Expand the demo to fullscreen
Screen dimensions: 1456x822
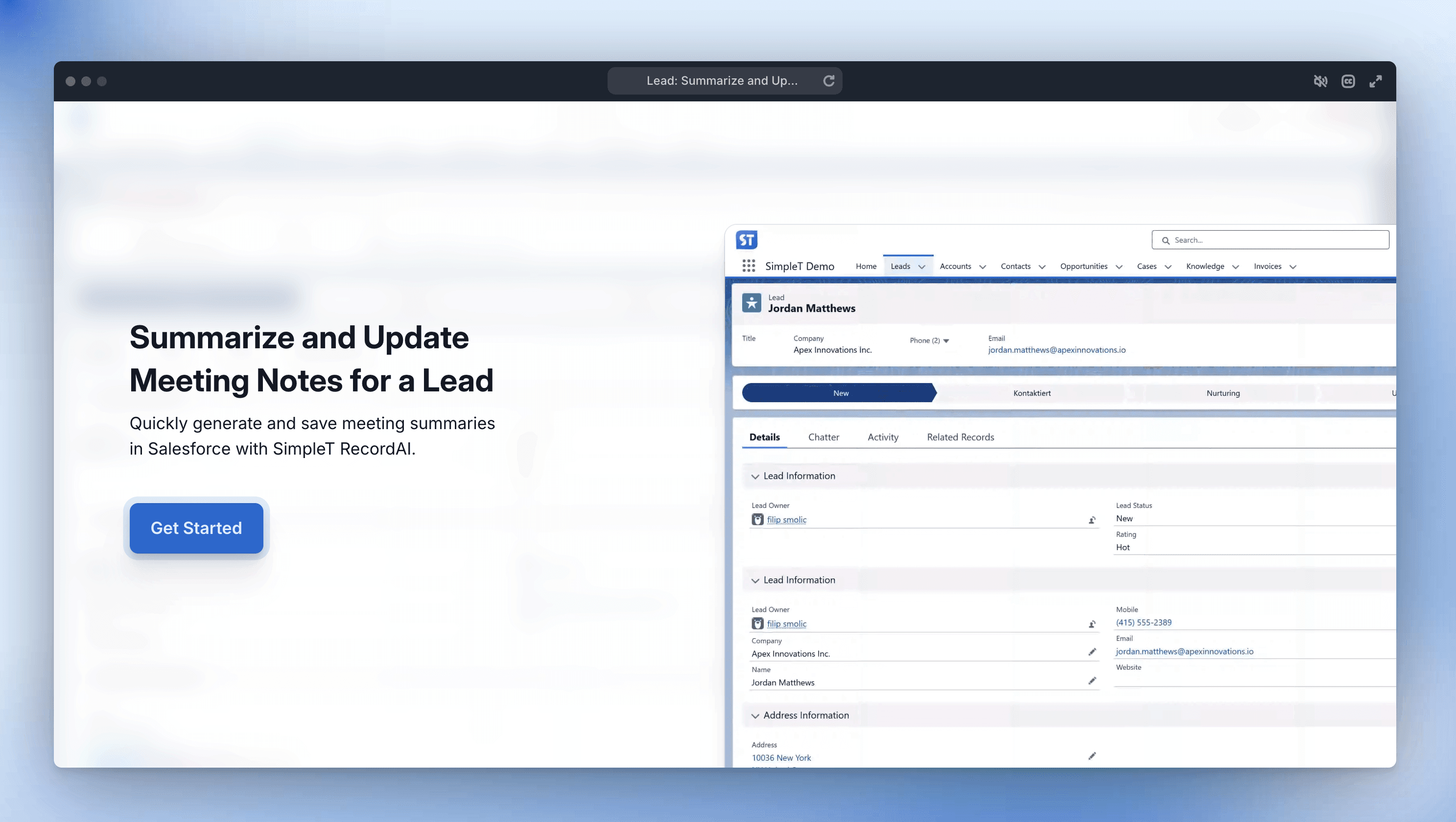1376,81
